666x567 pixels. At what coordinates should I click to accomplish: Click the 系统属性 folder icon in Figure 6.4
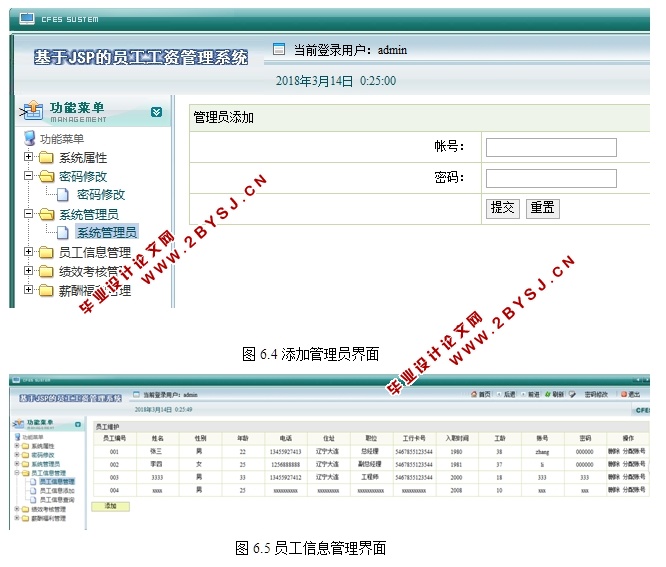[46, 158]
